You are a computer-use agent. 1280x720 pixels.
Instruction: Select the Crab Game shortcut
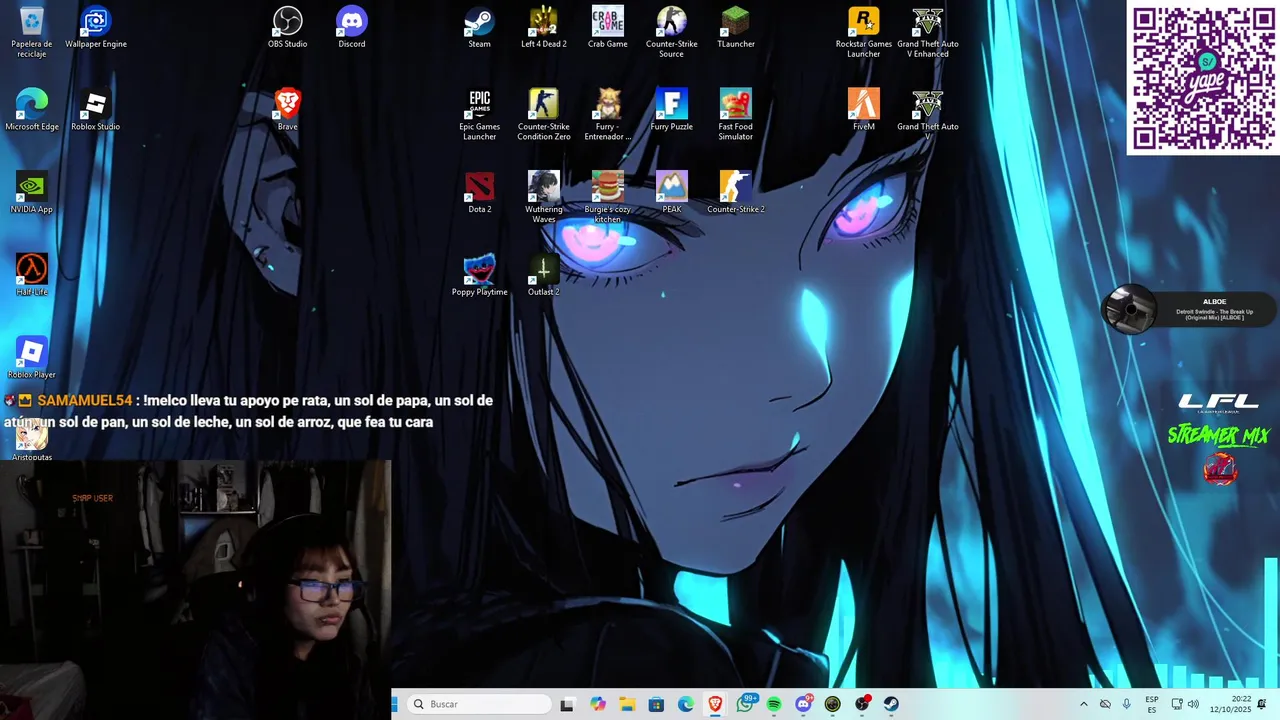pyautogui.click(x=608, y=27)
